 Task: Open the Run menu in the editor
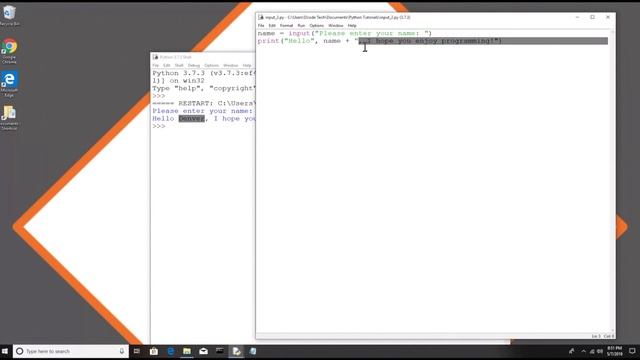click(301, 25)
